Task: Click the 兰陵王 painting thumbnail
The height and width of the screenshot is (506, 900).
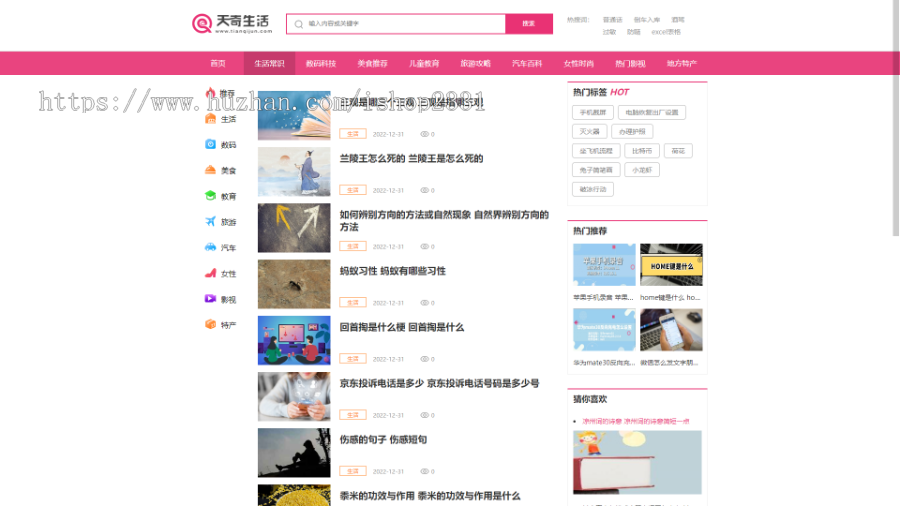Action: click(294, 172)
